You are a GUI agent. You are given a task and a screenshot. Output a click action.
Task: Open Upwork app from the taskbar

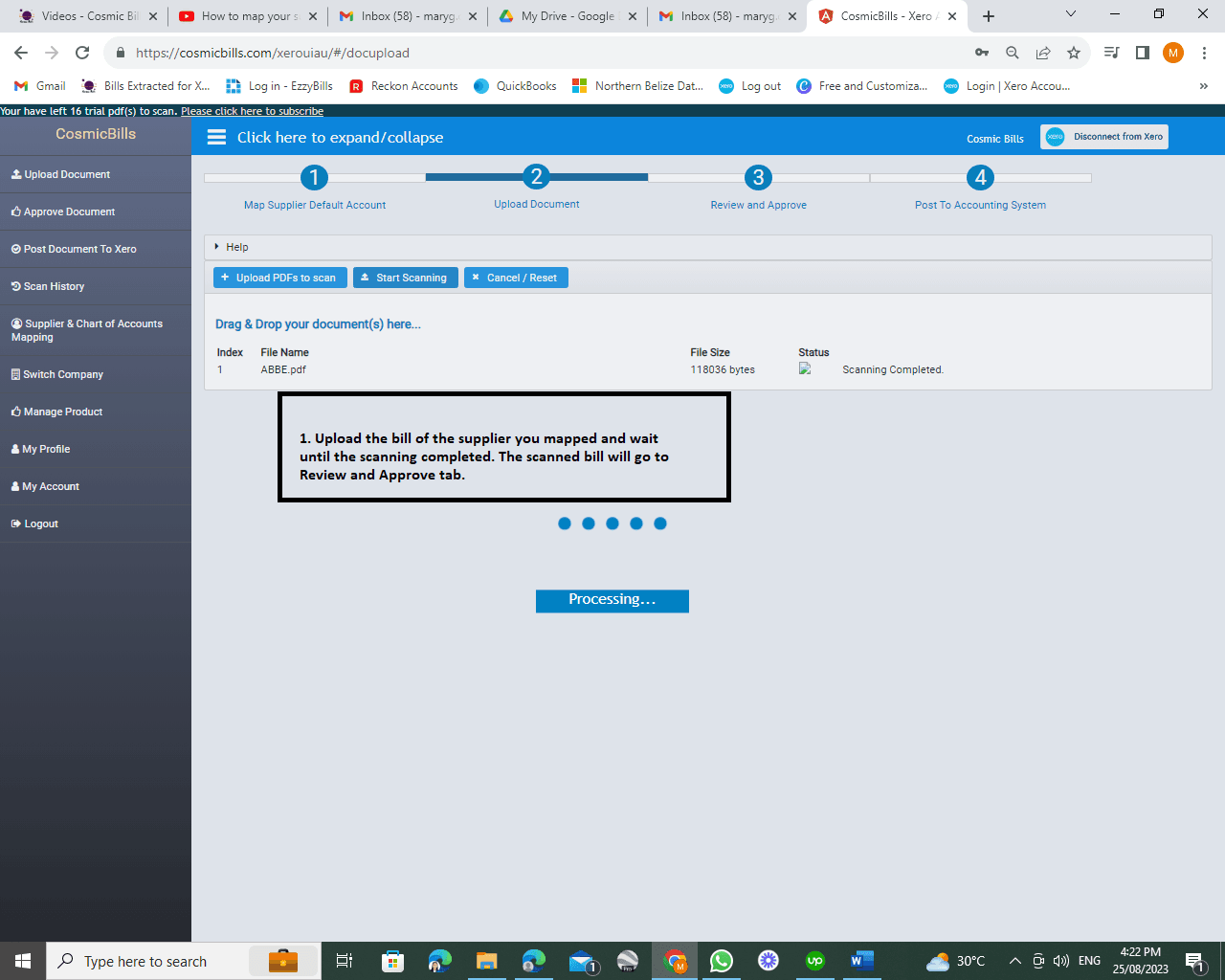click(x=815, y=961)
